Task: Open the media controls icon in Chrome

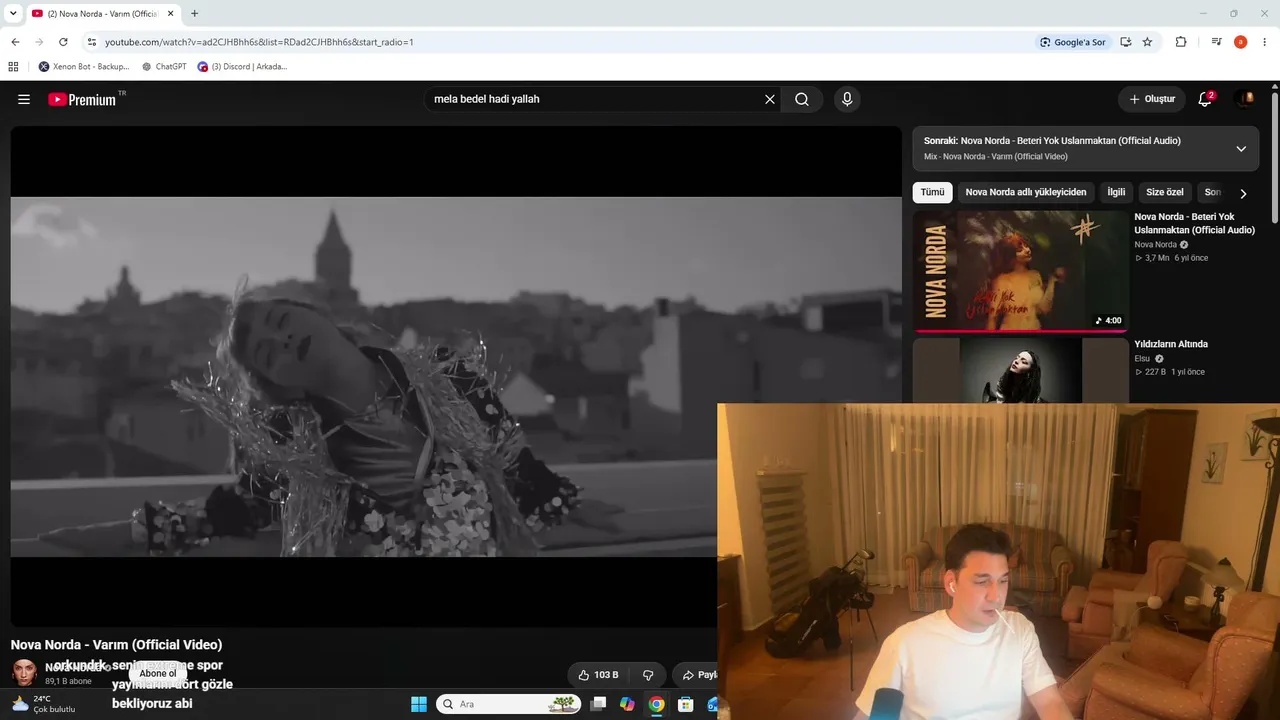Action: pos(1216,42)
